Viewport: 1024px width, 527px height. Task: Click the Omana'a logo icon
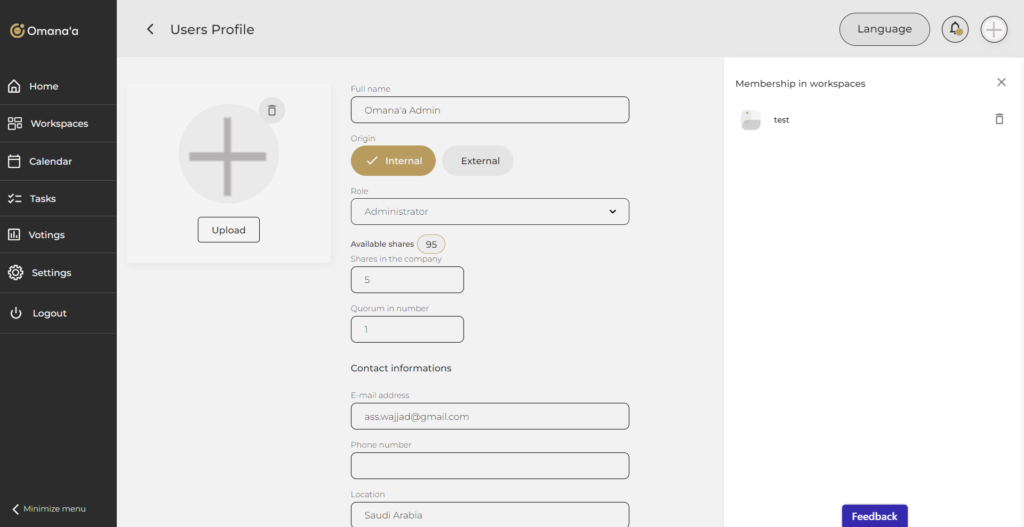(x=17, y=31)
